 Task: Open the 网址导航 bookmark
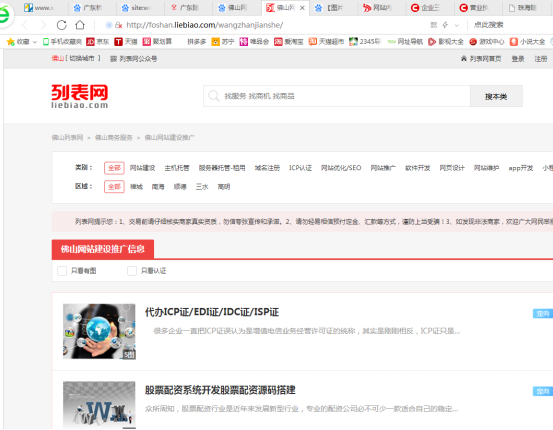(405, 42)
